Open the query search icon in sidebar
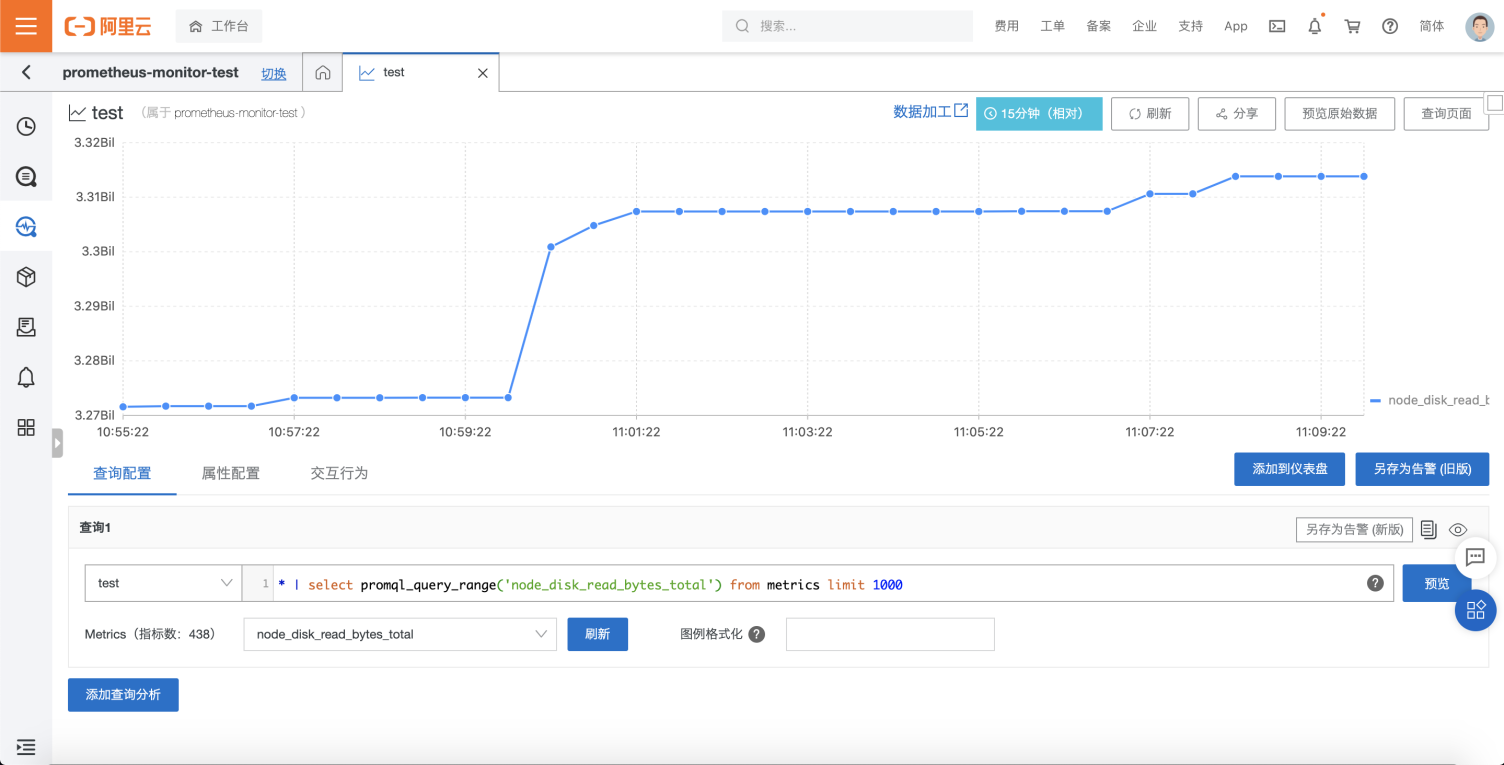The height and width of the screenshot is (765, 1504). [26, 177]
